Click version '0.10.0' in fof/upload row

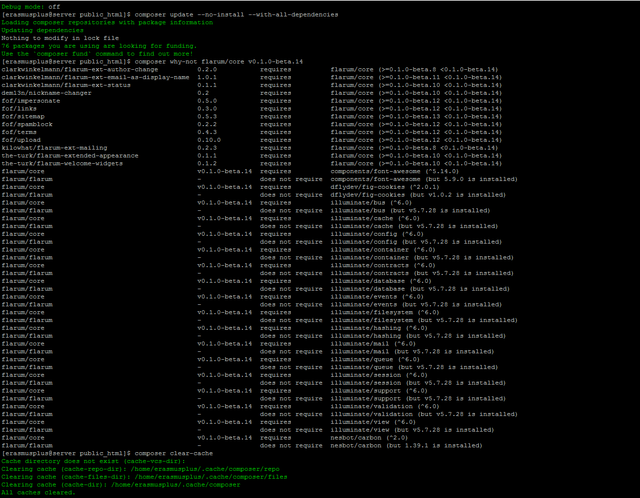point(209,140)
